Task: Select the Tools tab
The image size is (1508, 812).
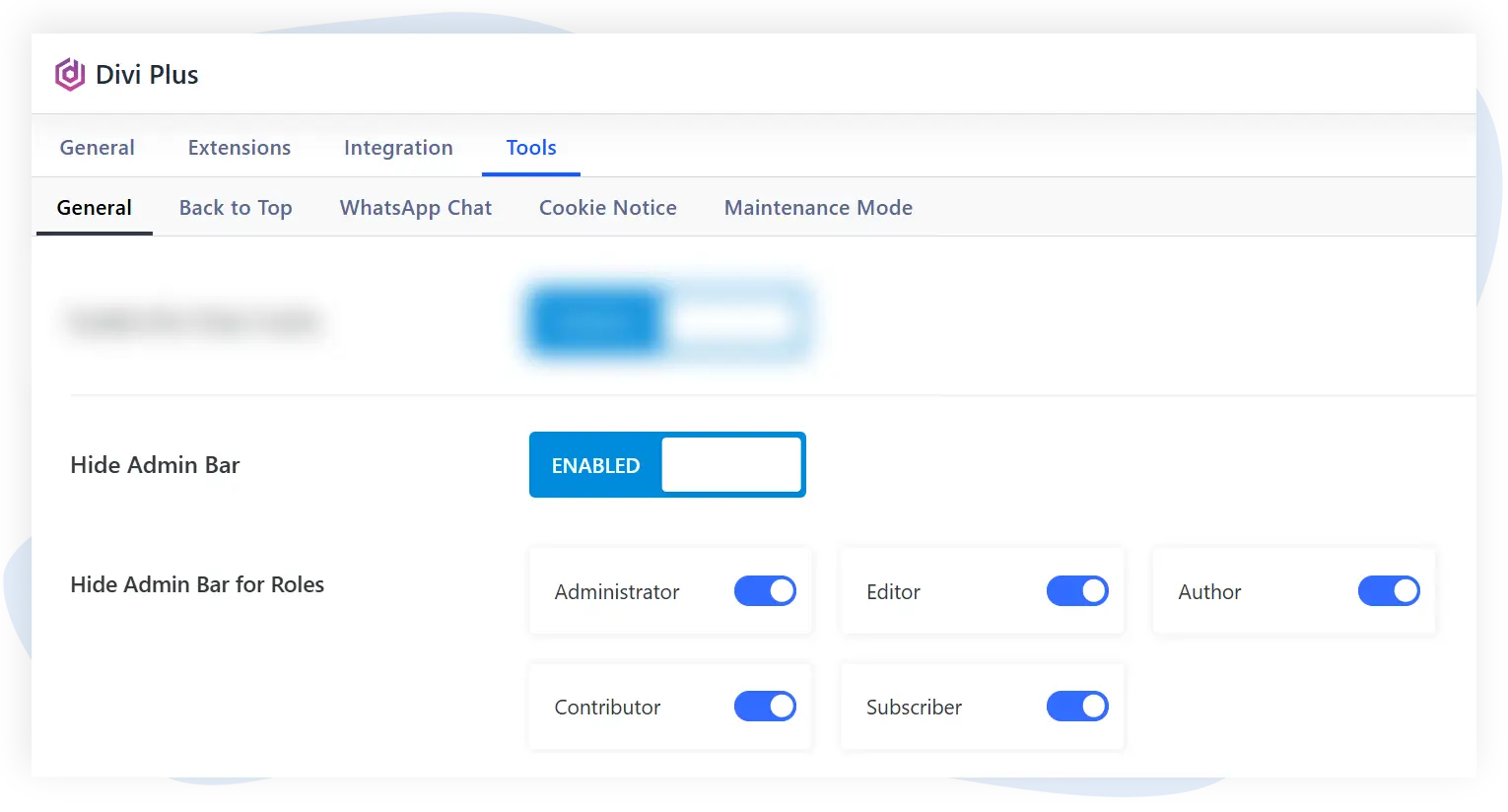Action: coord(531,148)
